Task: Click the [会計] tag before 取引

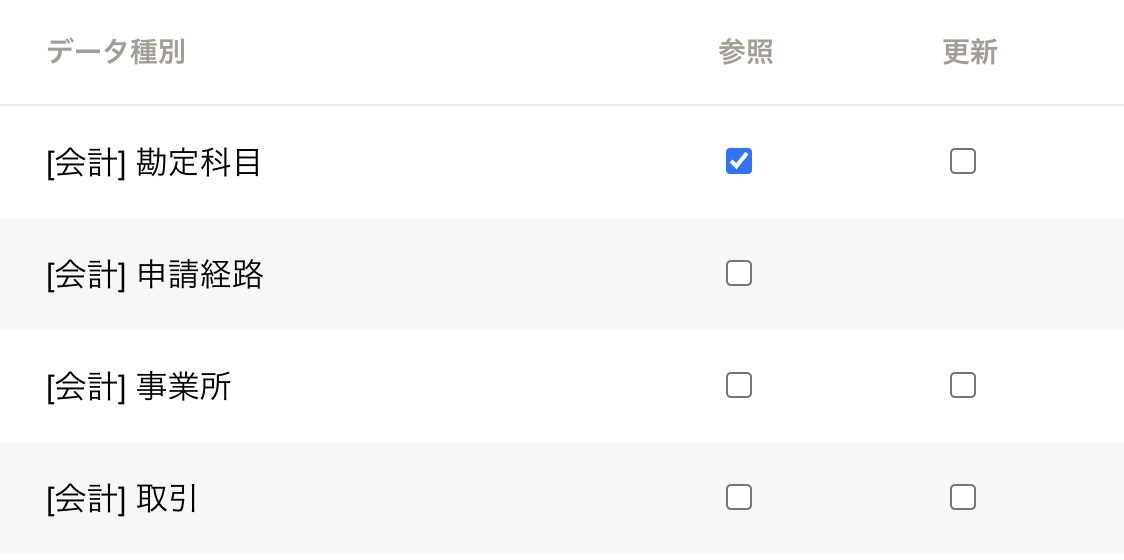Action: 86,498
